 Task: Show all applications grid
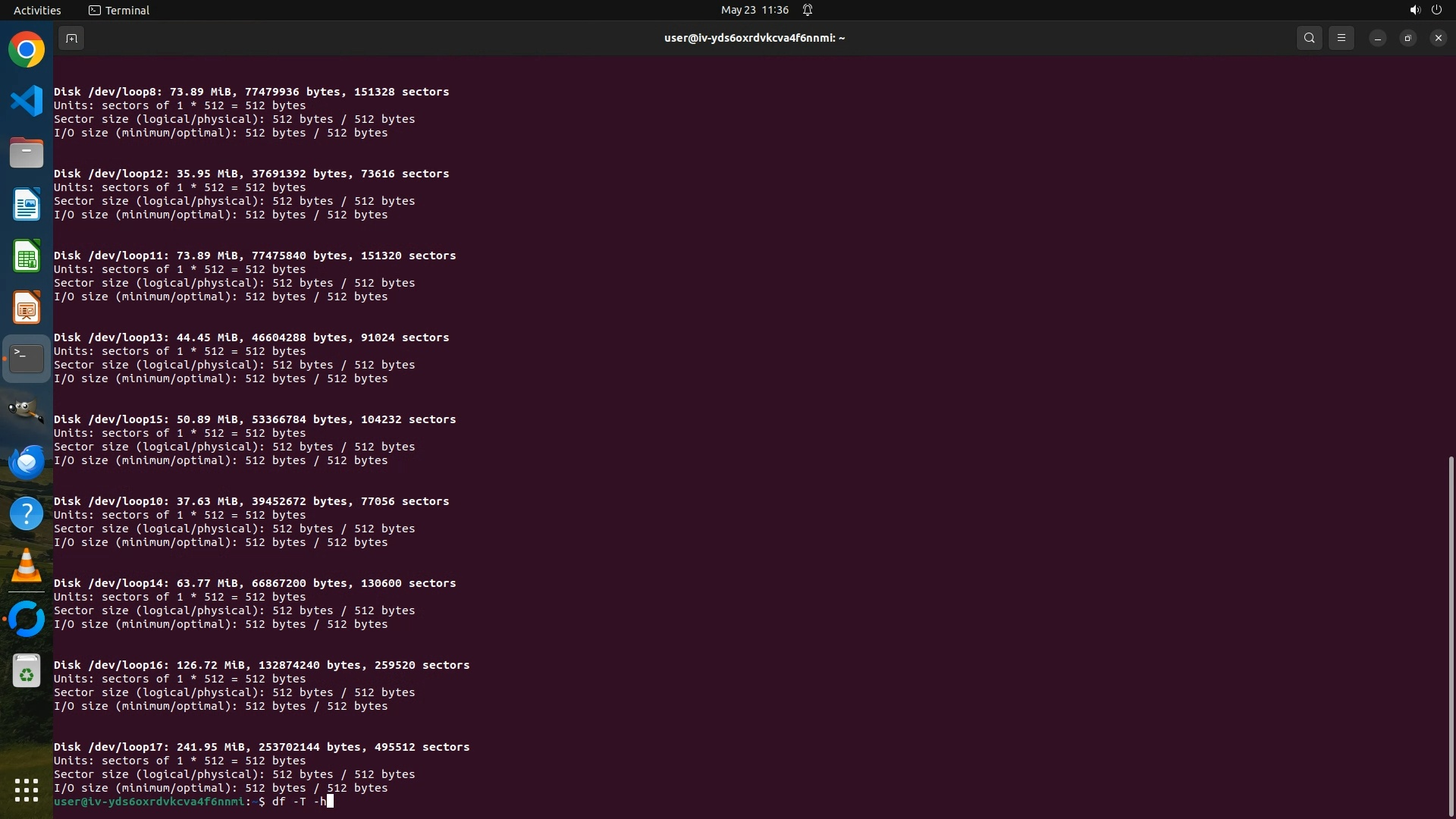coord(27,790)
